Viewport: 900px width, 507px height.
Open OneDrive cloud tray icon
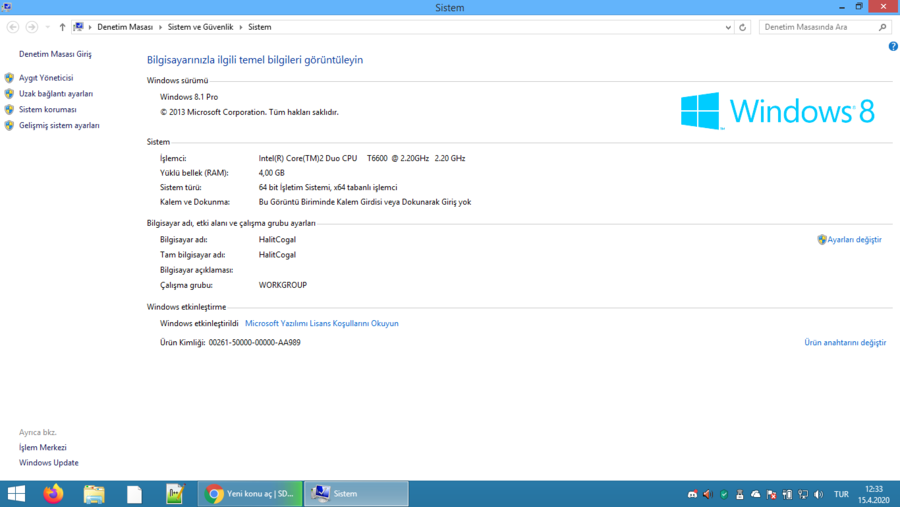tap(755, 494)
